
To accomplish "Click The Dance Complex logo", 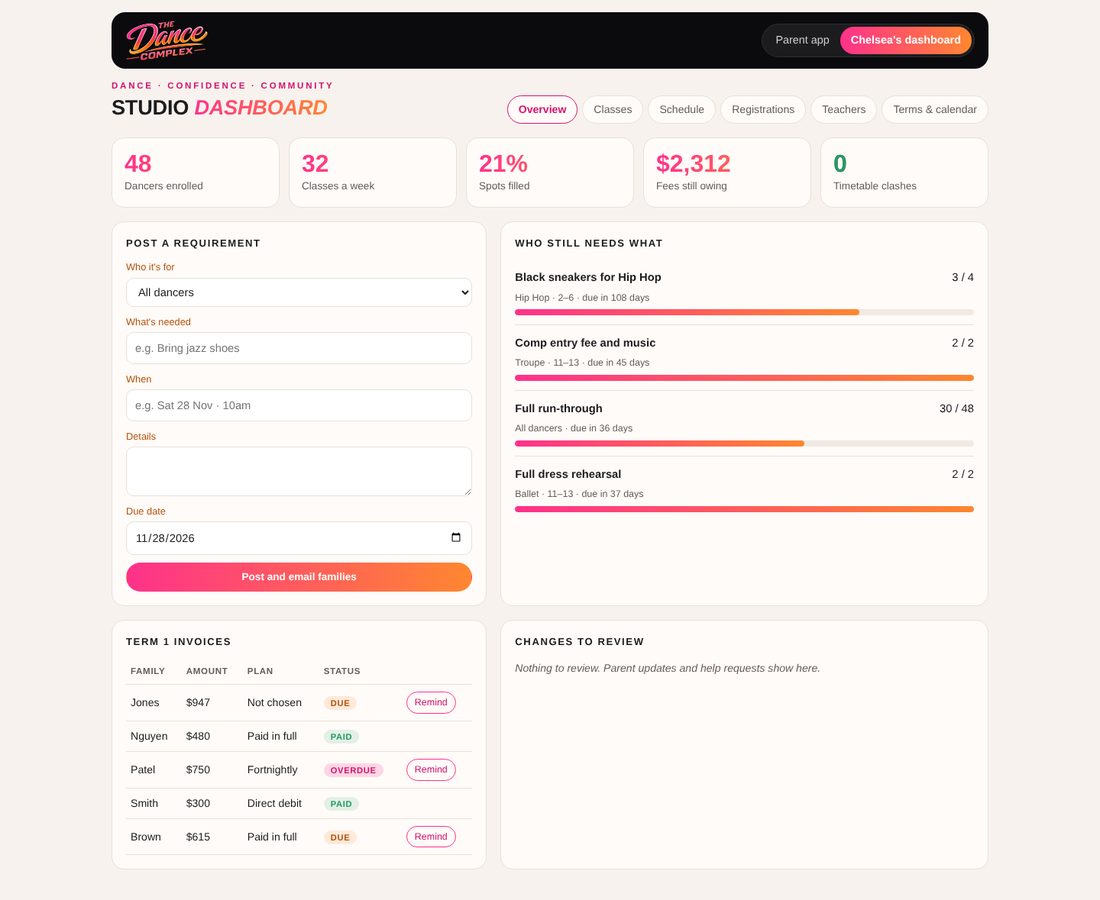I will pos(166,41).
